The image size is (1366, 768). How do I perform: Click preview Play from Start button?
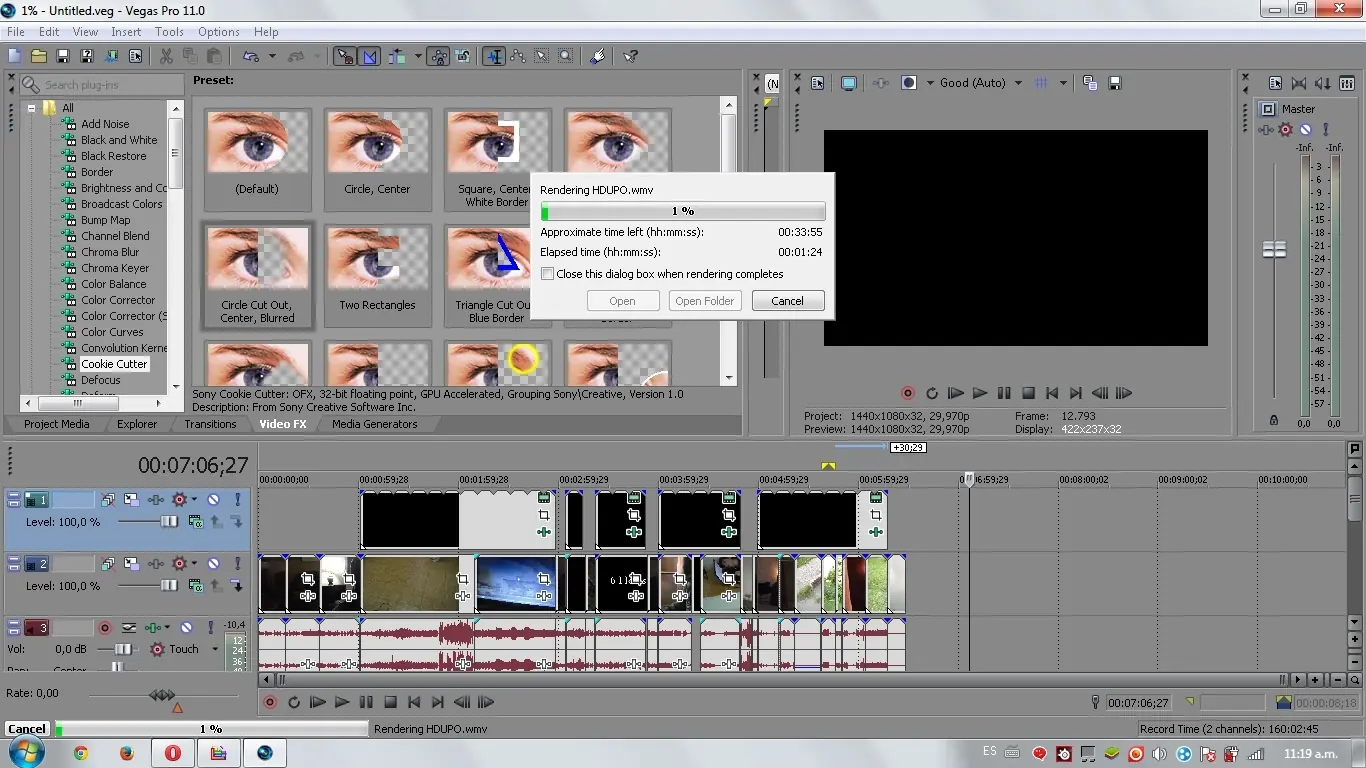[x=956, y=394]
